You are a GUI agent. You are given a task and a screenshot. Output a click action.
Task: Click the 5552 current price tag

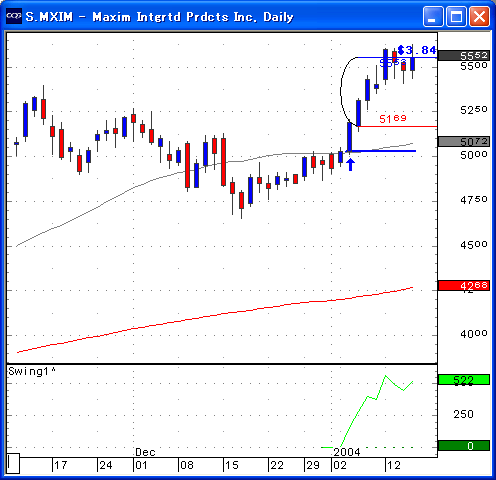coord(464,55)
